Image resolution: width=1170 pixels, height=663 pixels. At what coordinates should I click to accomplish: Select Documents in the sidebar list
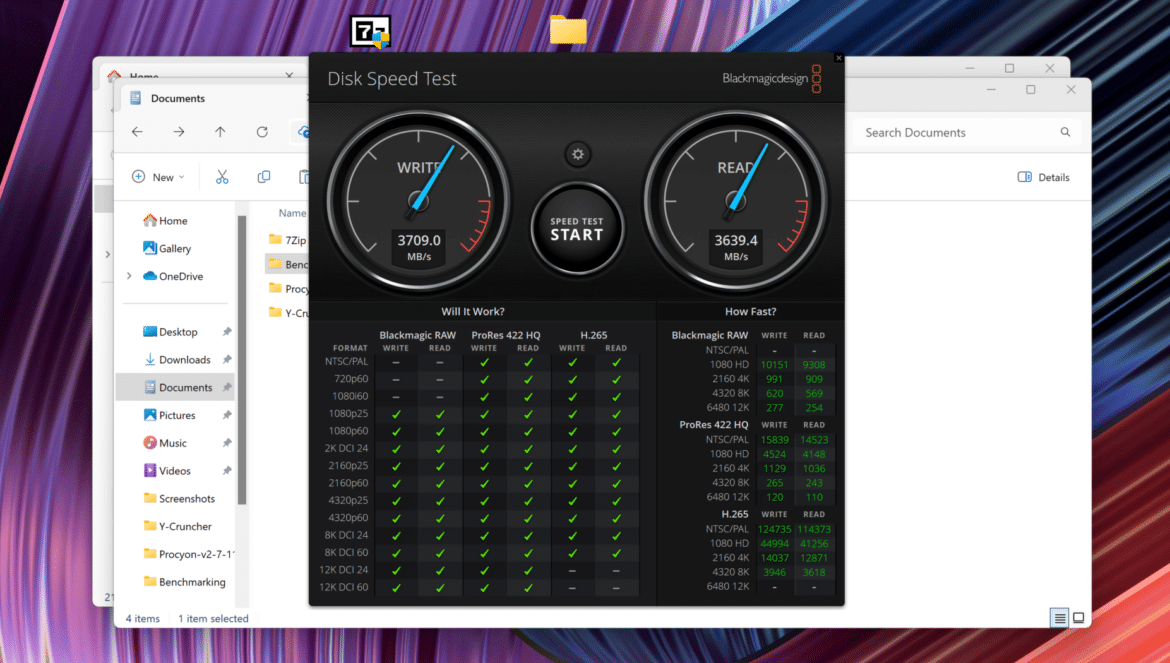point(178,387)
